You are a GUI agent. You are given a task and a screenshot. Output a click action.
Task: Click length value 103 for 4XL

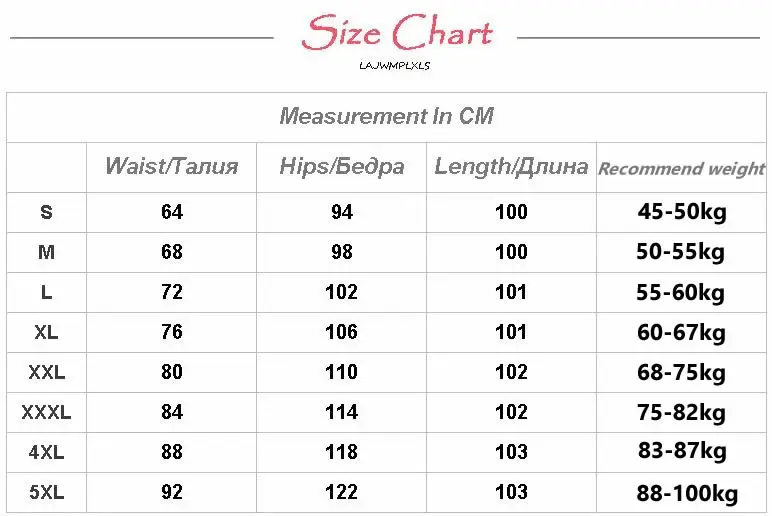[511, 452]
